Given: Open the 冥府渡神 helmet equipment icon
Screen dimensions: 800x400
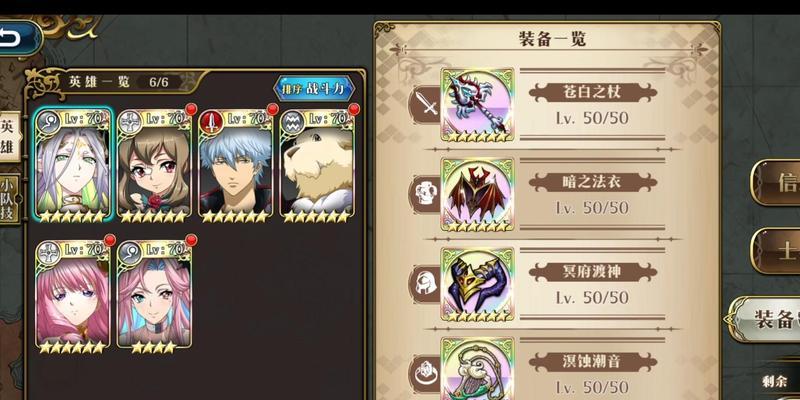Looking at the screenshot, I should click(478, 284).
